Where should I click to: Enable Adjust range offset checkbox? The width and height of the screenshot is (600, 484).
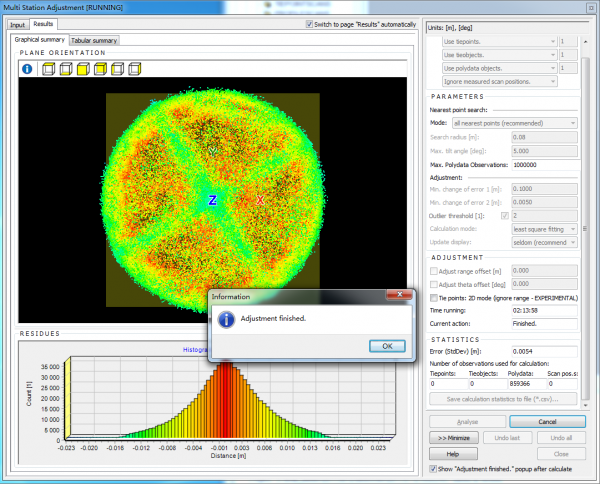434,271
